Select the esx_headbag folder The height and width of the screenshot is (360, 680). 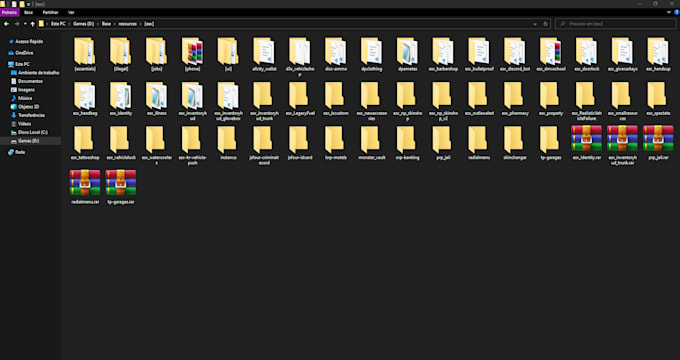pyautogui.click(x=85, y=98)
